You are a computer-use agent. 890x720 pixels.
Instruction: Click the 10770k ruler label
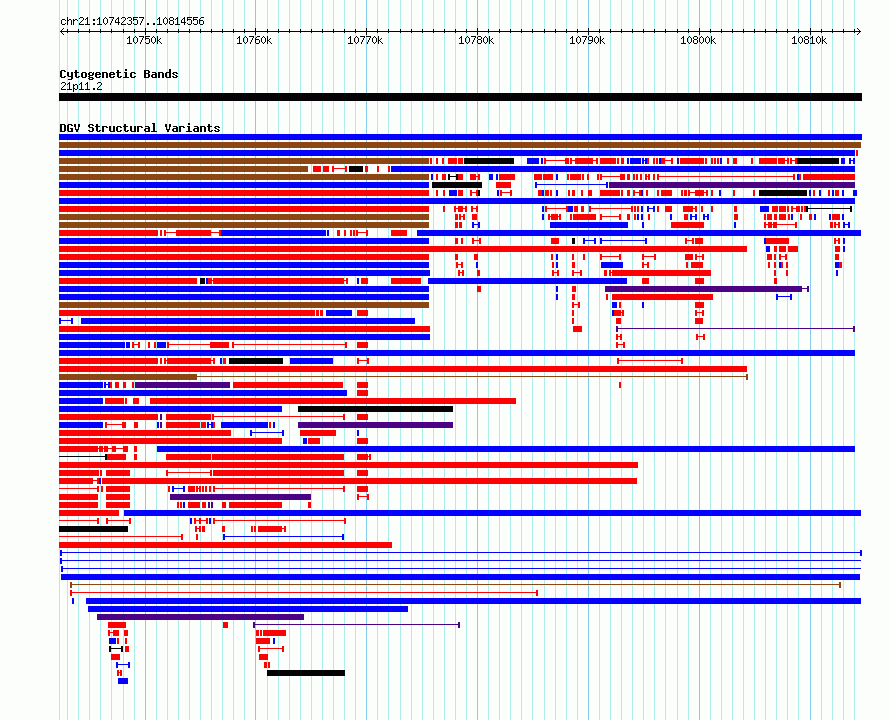[365, 40]
